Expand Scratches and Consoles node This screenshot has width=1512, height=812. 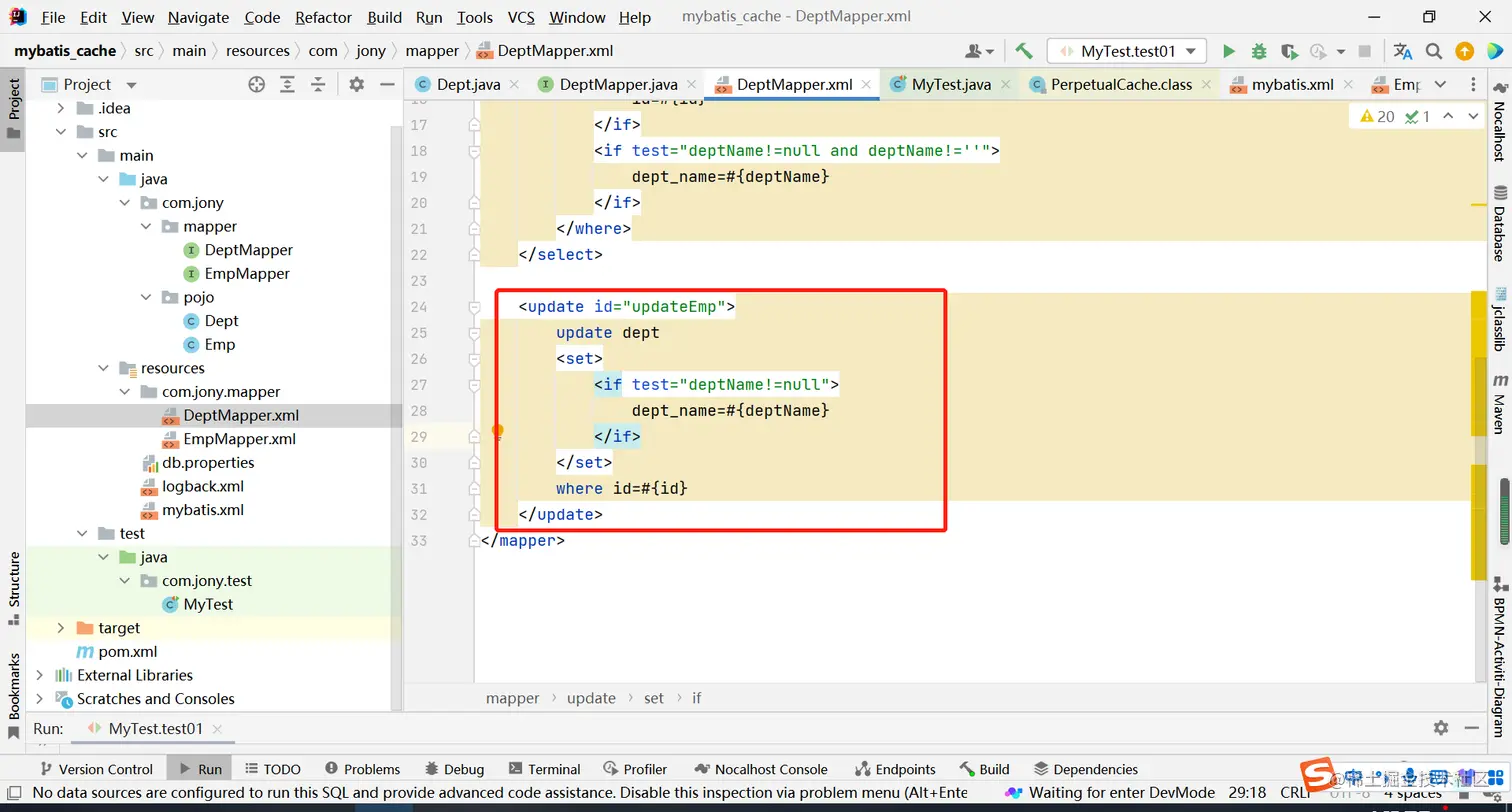click(40, 699)
